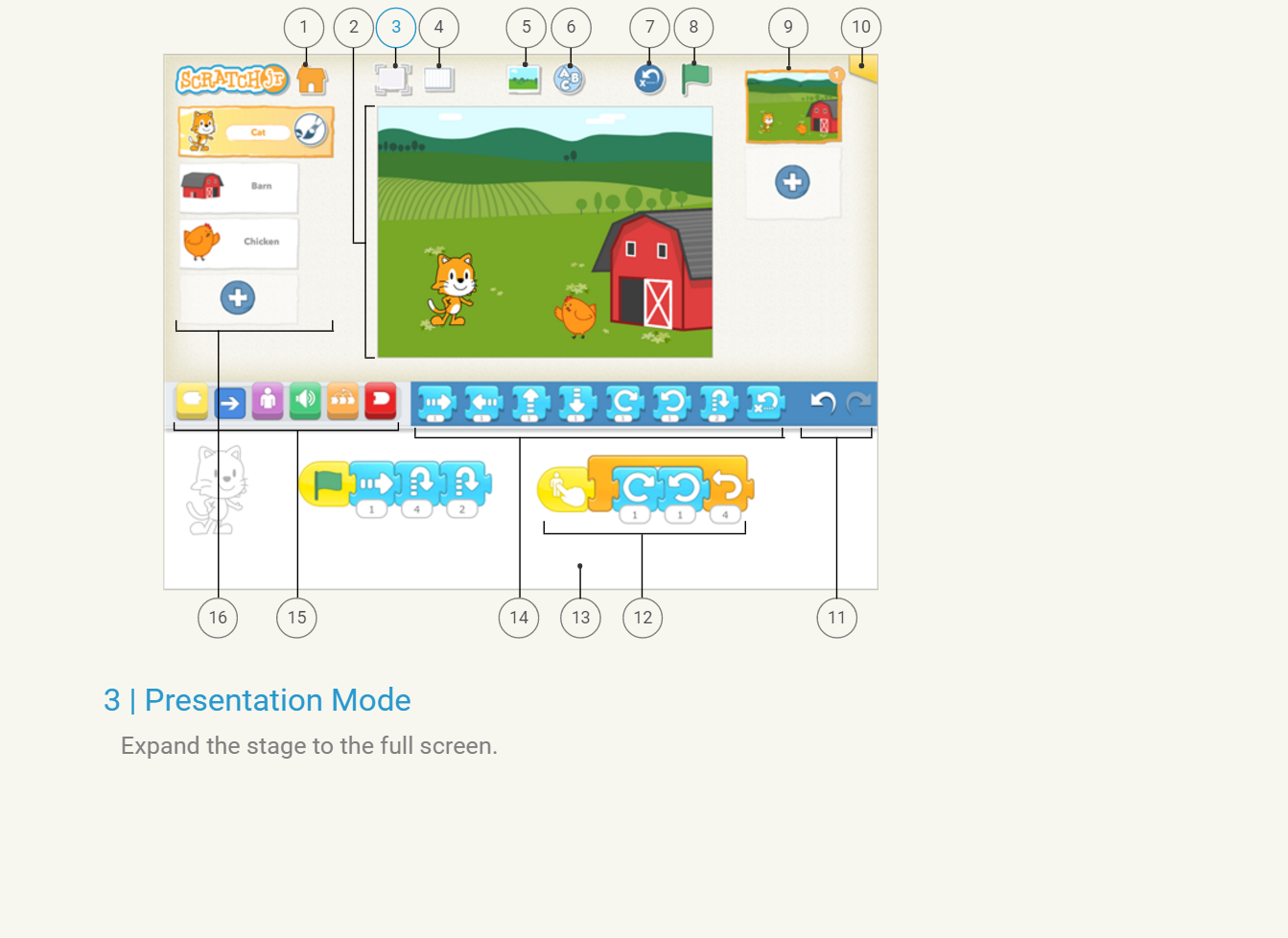Select the Chicken in the character list
The image size is (1288, 938).
(239, 242)
